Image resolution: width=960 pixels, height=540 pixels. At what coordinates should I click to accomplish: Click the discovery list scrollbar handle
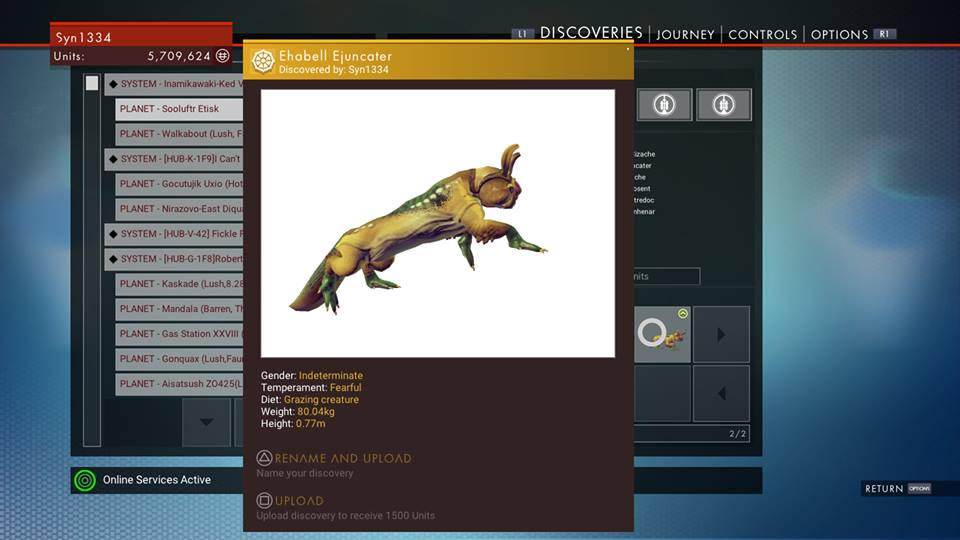[92, 83]
